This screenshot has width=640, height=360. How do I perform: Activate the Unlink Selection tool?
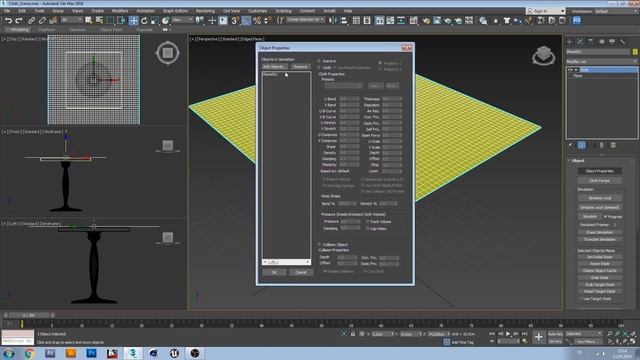(x=42, y=20)
